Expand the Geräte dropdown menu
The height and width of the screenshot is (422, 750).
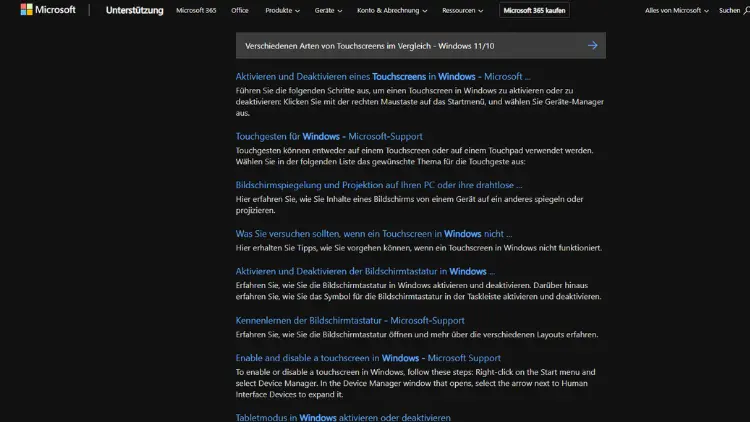click(x=328, y=10)
